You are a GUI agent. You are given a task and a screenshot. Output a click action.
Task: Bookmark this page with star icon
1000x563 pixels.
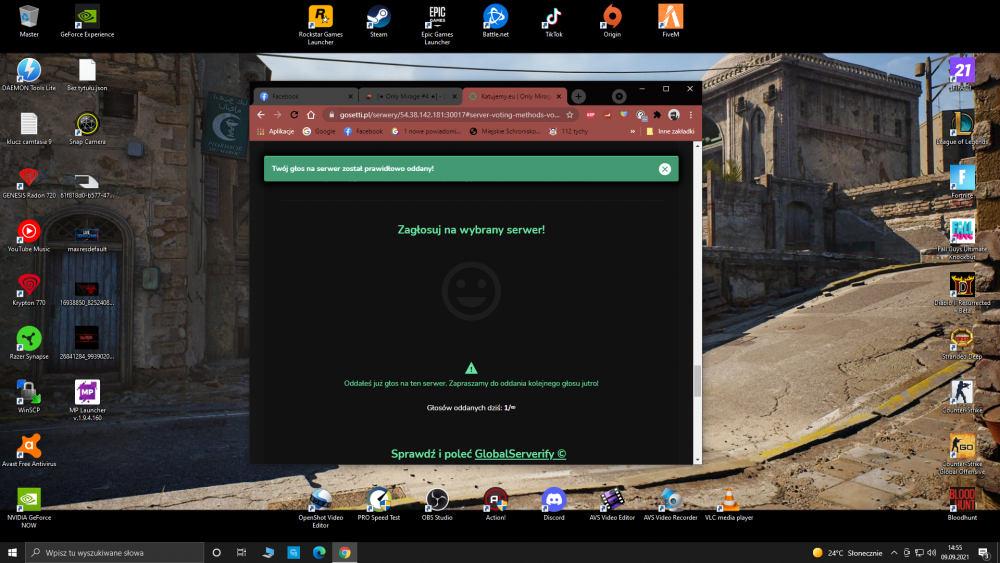(570, 115)
